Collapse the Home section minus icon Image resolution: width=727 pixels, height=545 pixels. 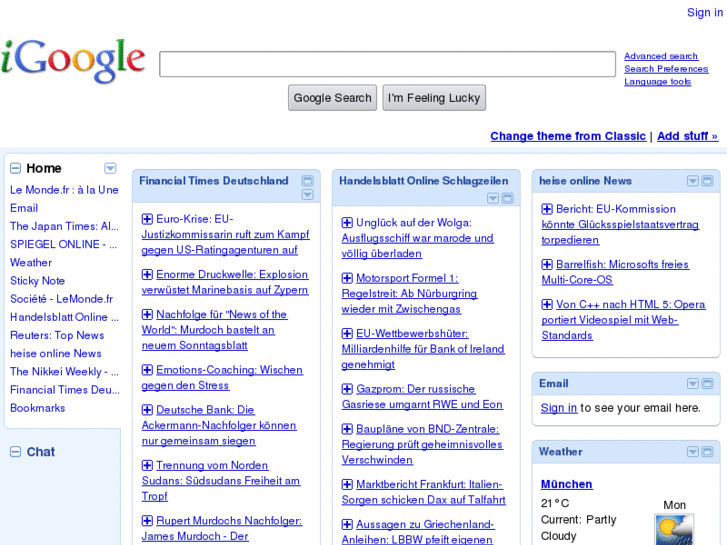pos(15,168)
